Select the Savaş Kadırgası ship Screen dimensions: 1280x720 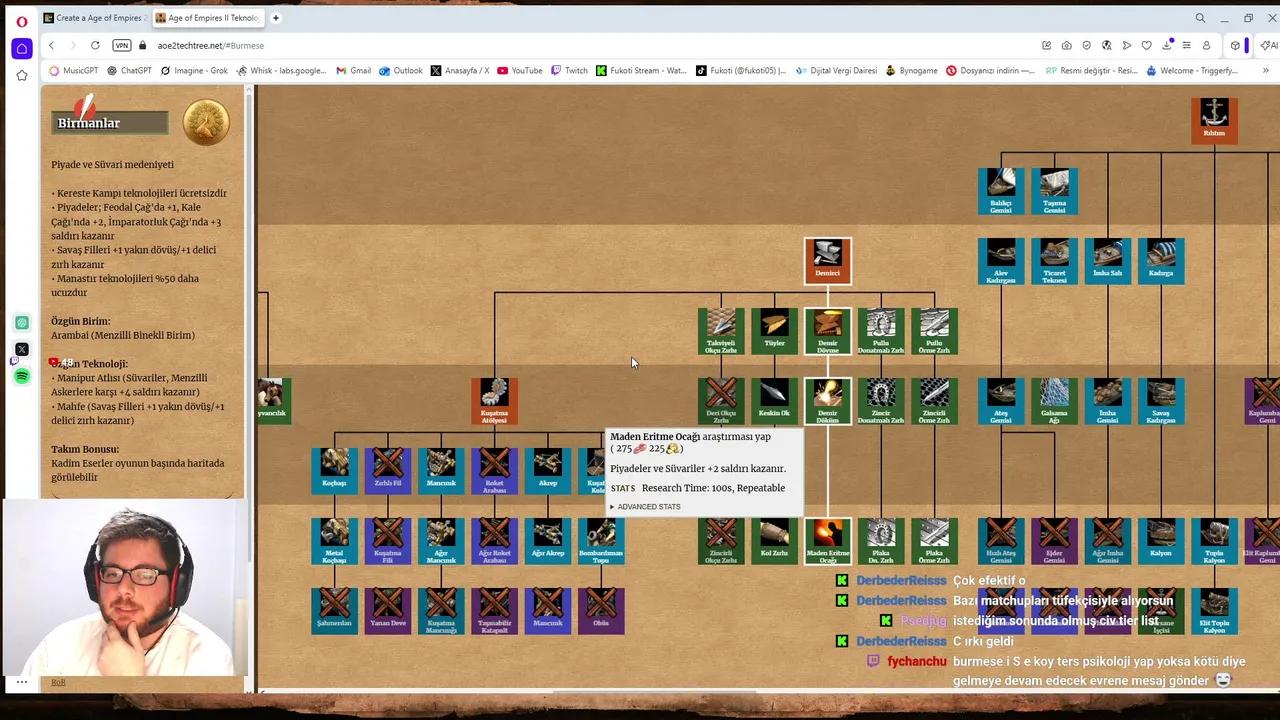click(1161, 401)
